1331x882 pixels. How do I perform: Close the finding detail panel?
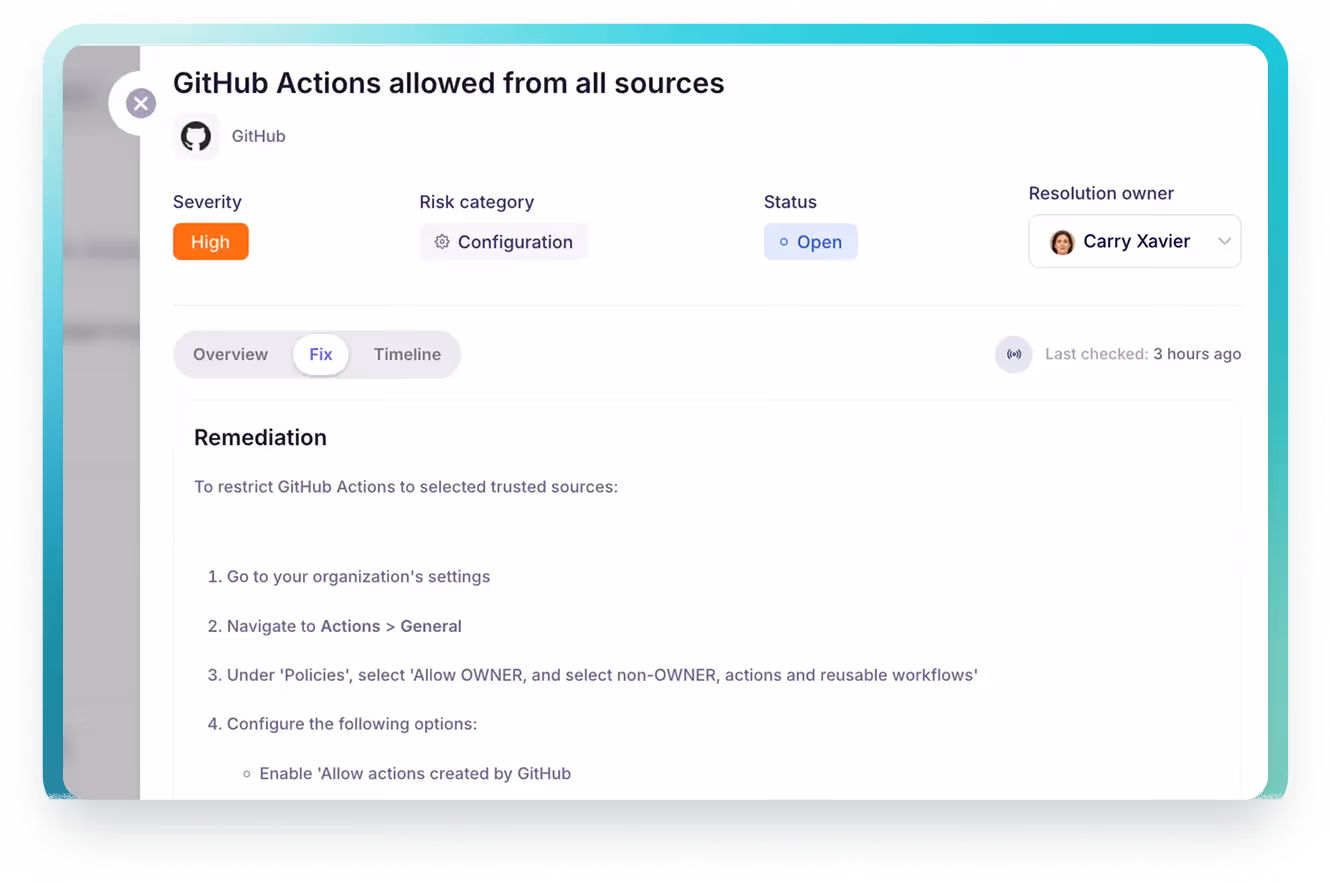coord(141,103)
